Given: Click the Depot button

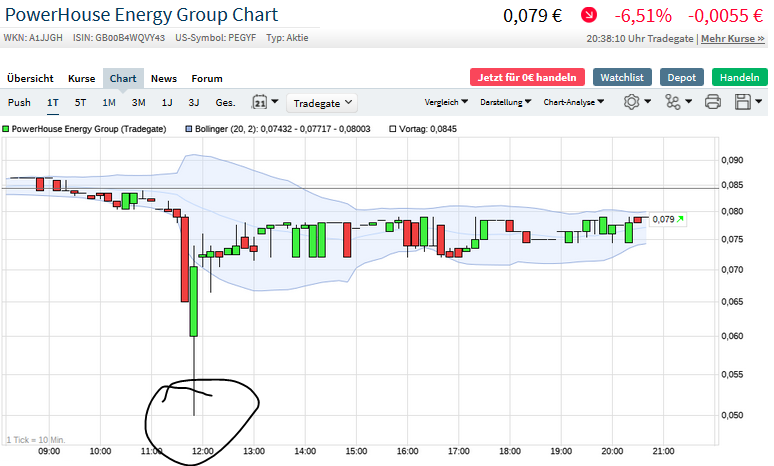Looking at the screenshot, I should (682, 78).
